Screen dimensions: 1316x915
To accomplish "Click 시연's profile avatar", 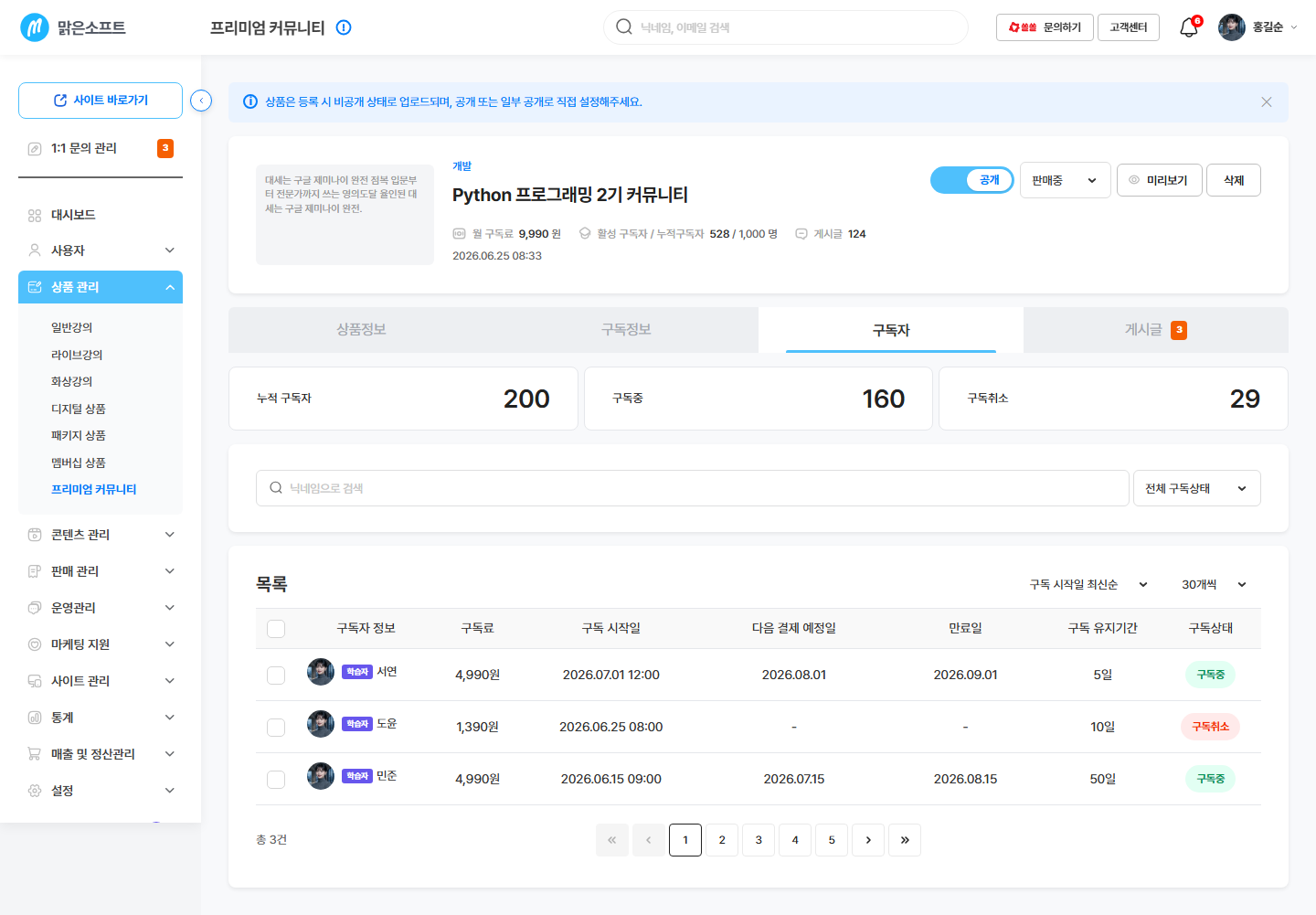I will 321,672.
